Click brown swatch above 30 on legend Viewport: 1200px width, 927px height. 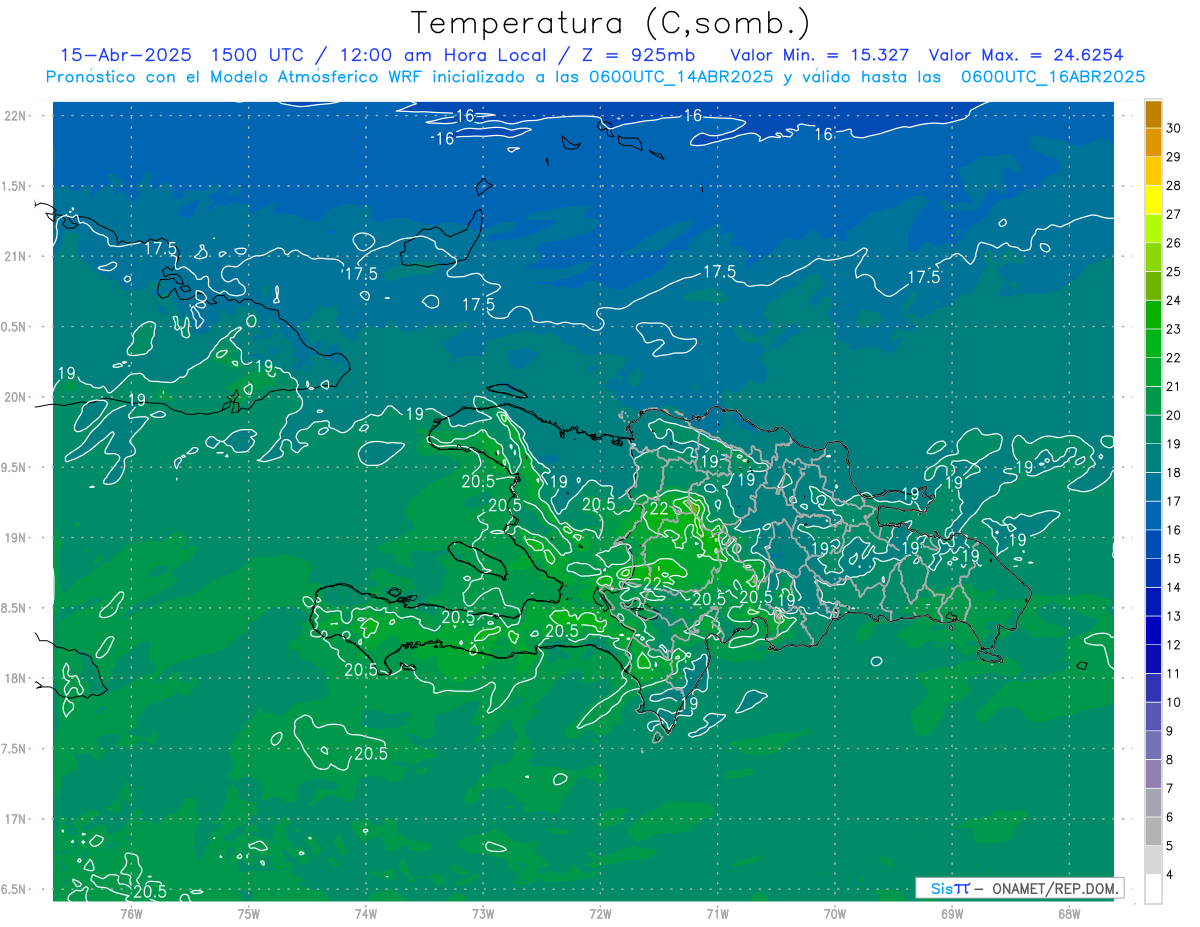click(x=1153, y=114)
